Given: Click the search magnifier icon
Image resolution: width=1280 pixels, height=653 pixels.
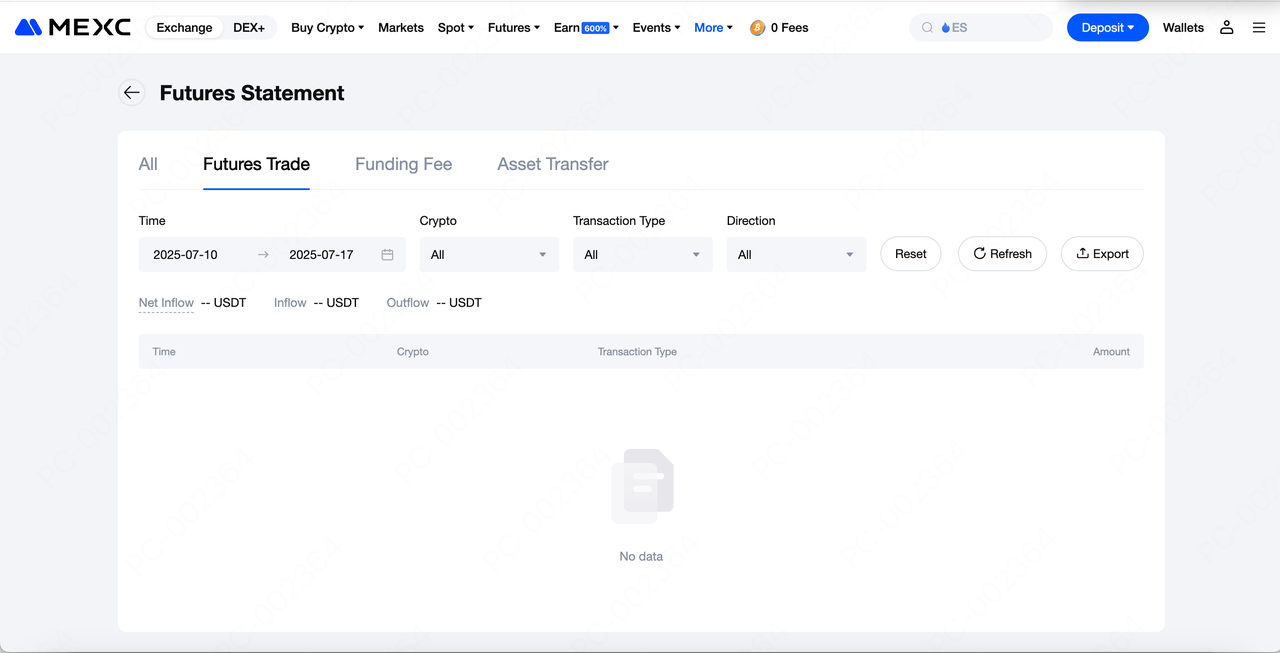Looking at the screenshot, I should (927, 28).
